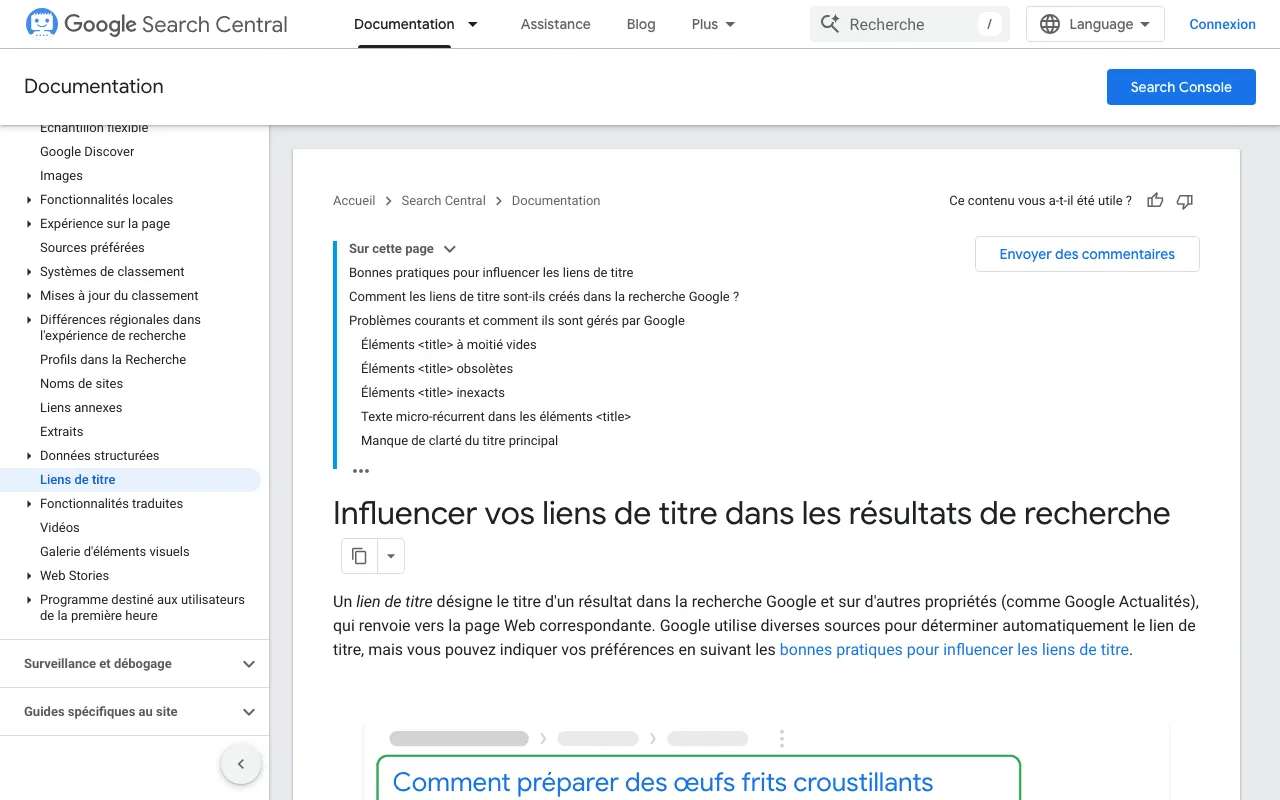
Task: Click the Google Search Central logo
Action: (156, 24)
